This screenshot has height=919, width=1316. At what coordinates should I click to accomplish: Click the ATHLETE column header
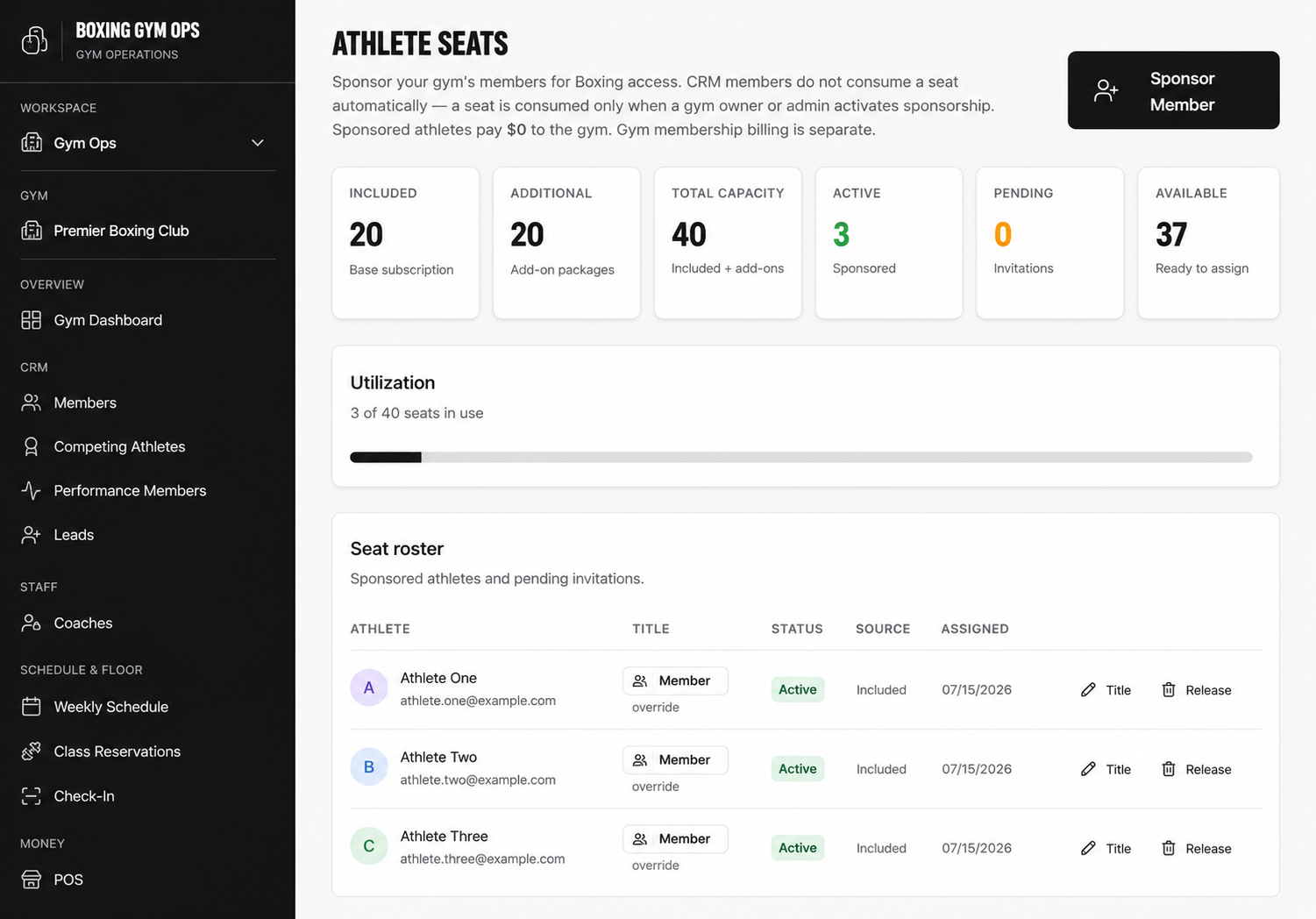click(380, 629)
